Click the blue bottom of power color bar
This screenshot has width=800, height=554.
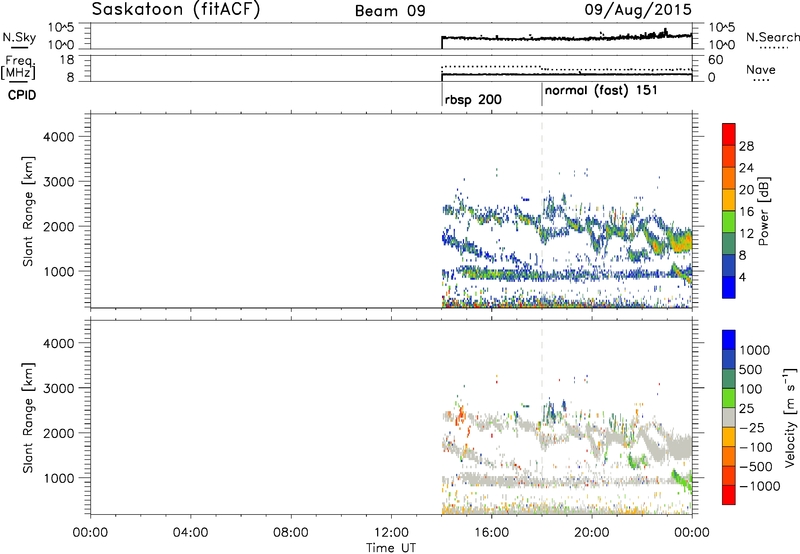(x=729, y=288)
